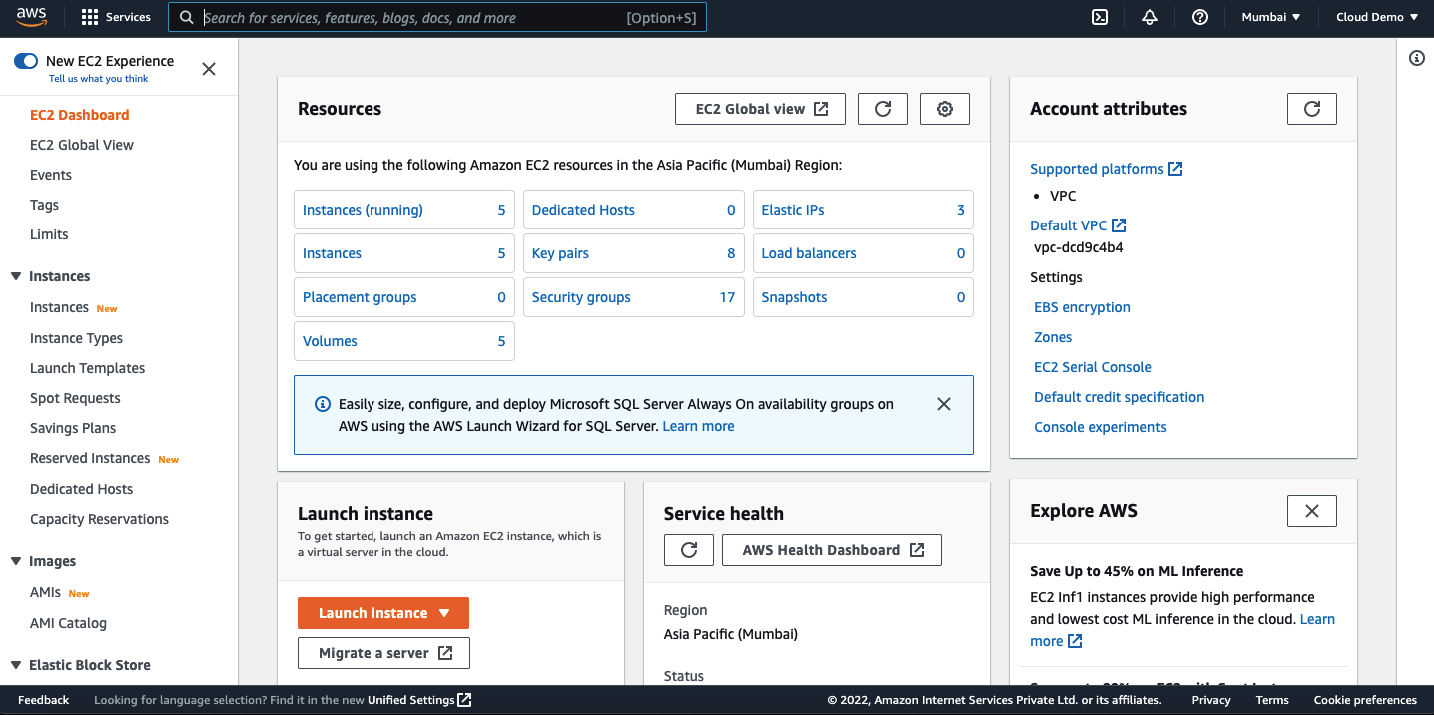Click external link icon beside Default VPC
This screenshot has height=715, width=1434.
tap(1119, 225)
